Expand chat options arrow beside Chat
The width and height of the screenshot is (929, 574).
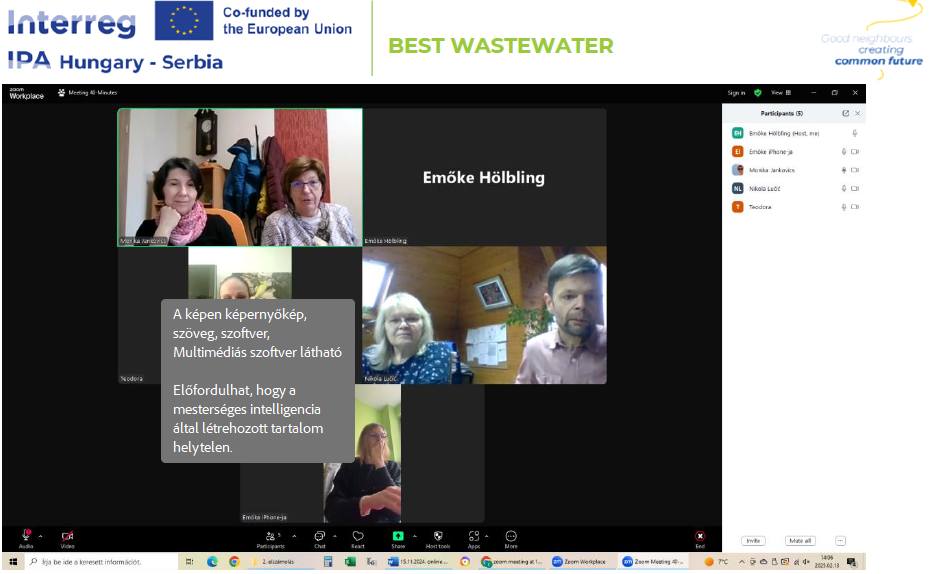335,536
